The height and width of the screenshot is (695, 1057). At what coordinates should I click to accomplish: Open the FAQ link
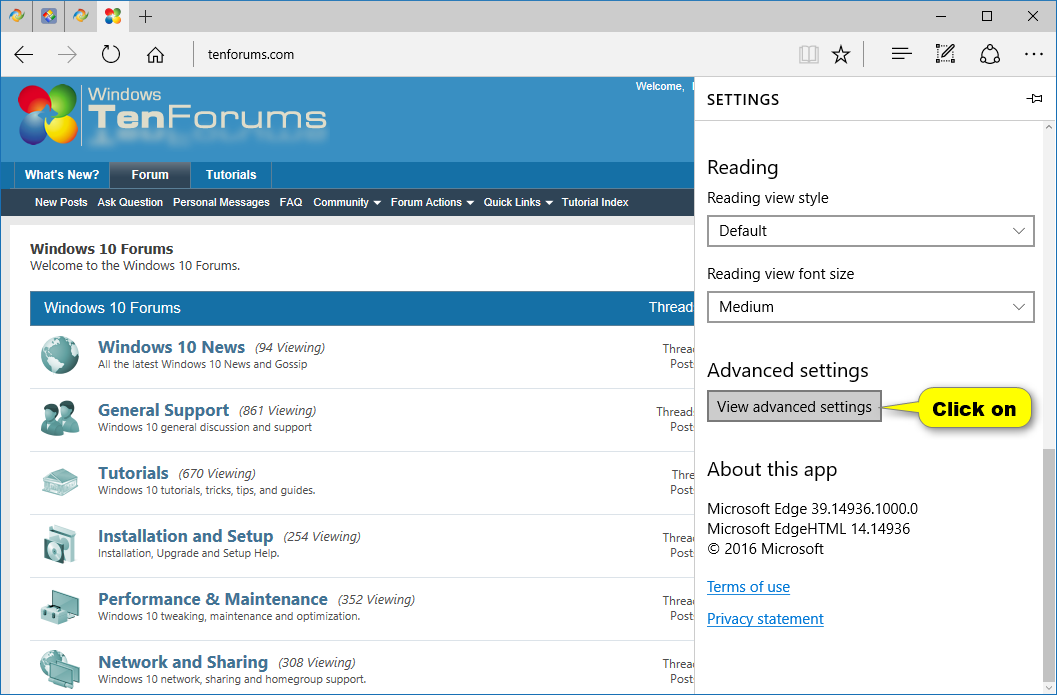pyautogui.click(x=291, y=202)
